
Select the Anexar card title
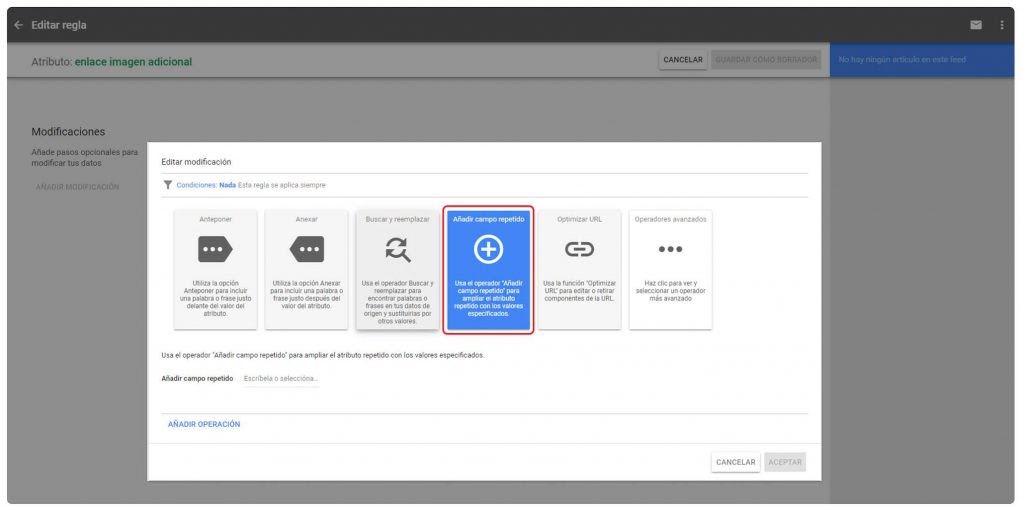[x=306, y=220]
